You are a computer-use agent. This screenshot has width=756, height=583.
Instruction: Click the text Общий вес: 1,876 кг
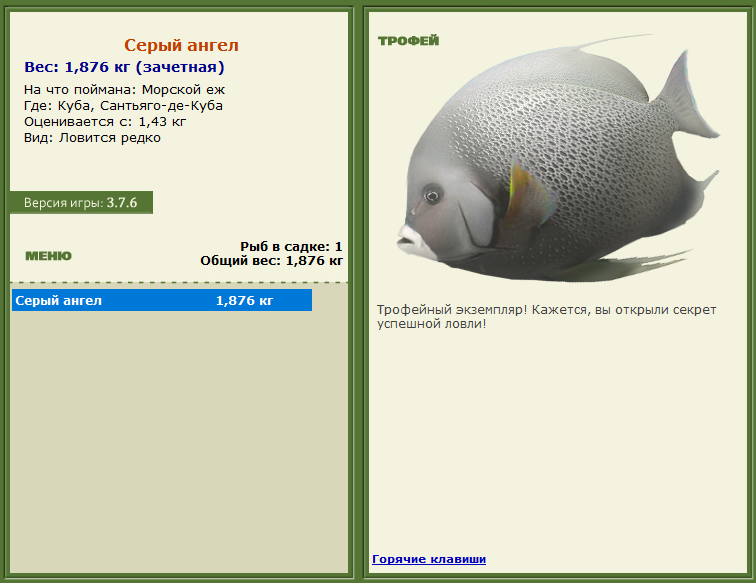(x=271, y=261)
